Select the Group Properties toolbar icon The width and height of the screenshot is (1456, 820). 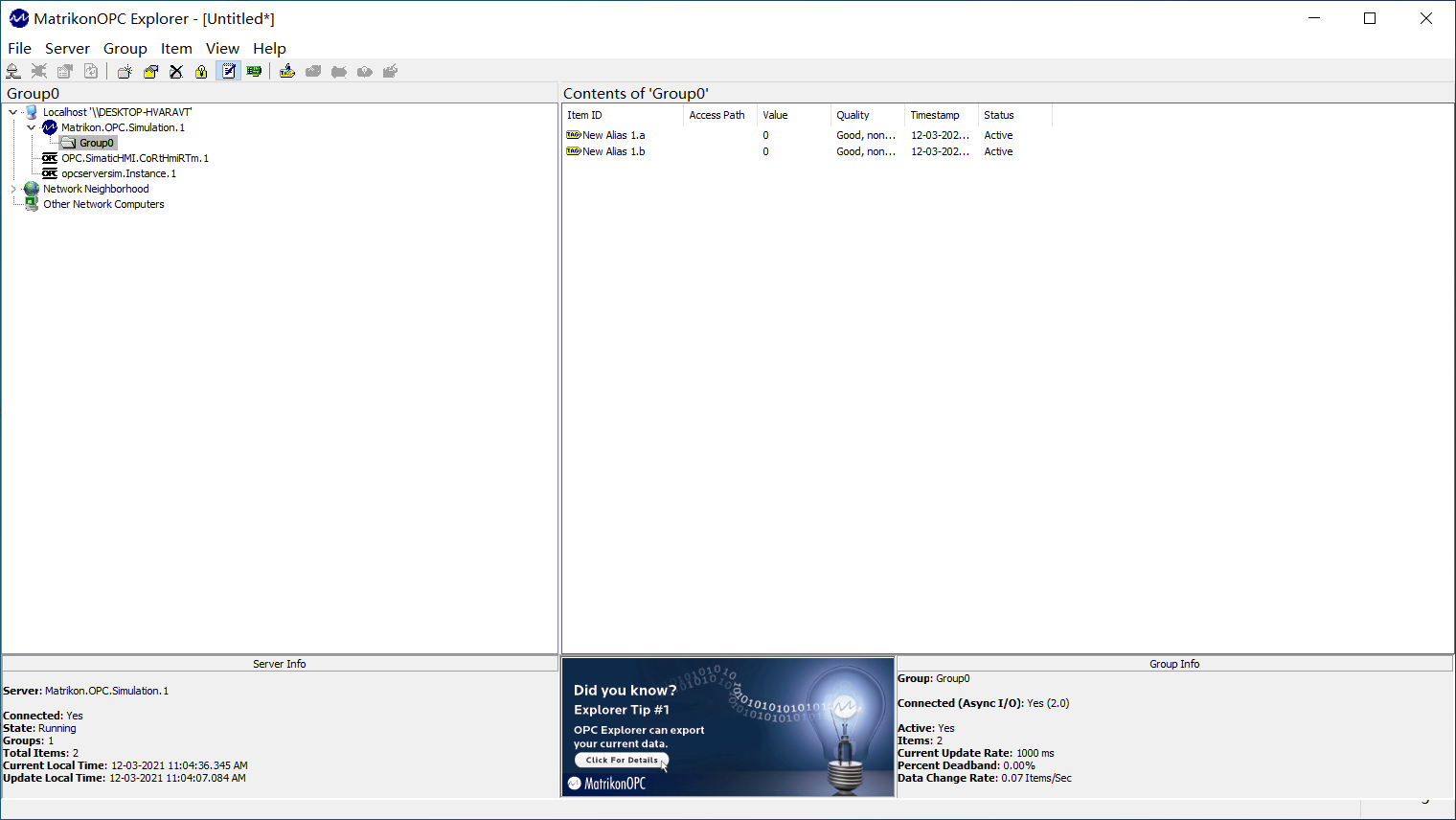pos(201,71)
